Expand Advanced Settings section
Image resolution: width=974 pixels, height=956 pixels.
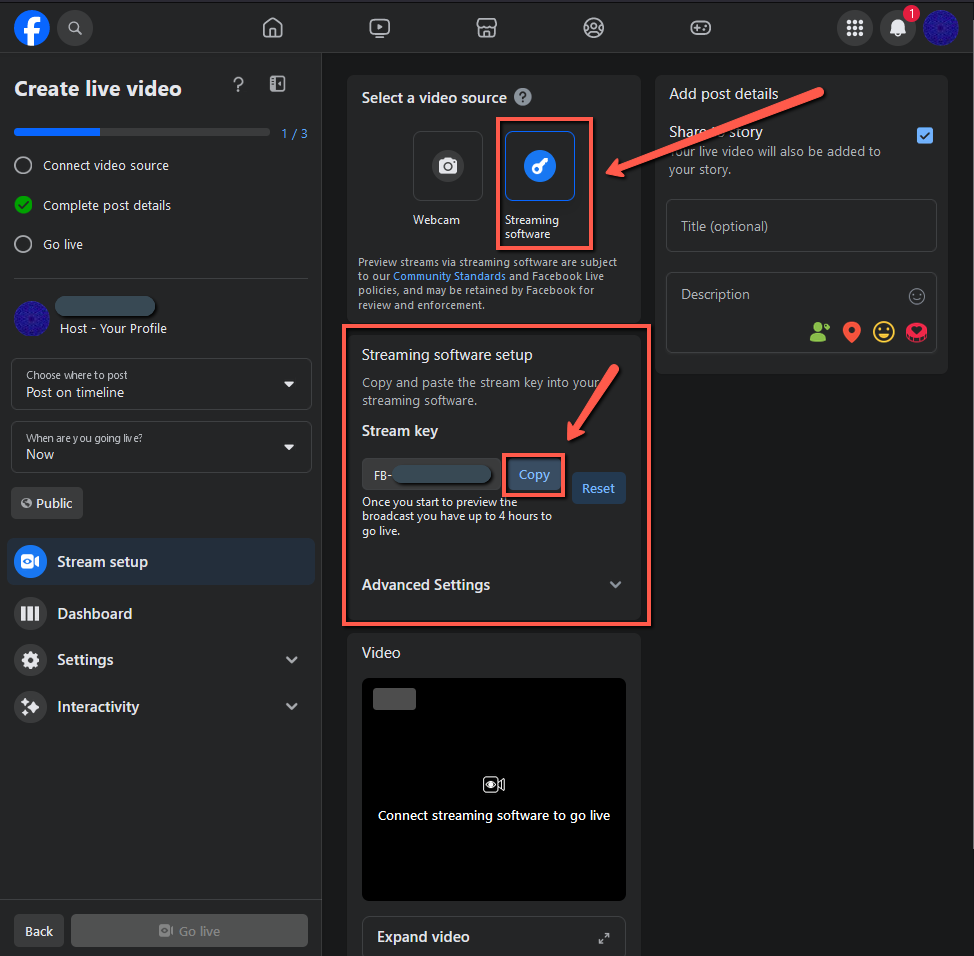493,585
